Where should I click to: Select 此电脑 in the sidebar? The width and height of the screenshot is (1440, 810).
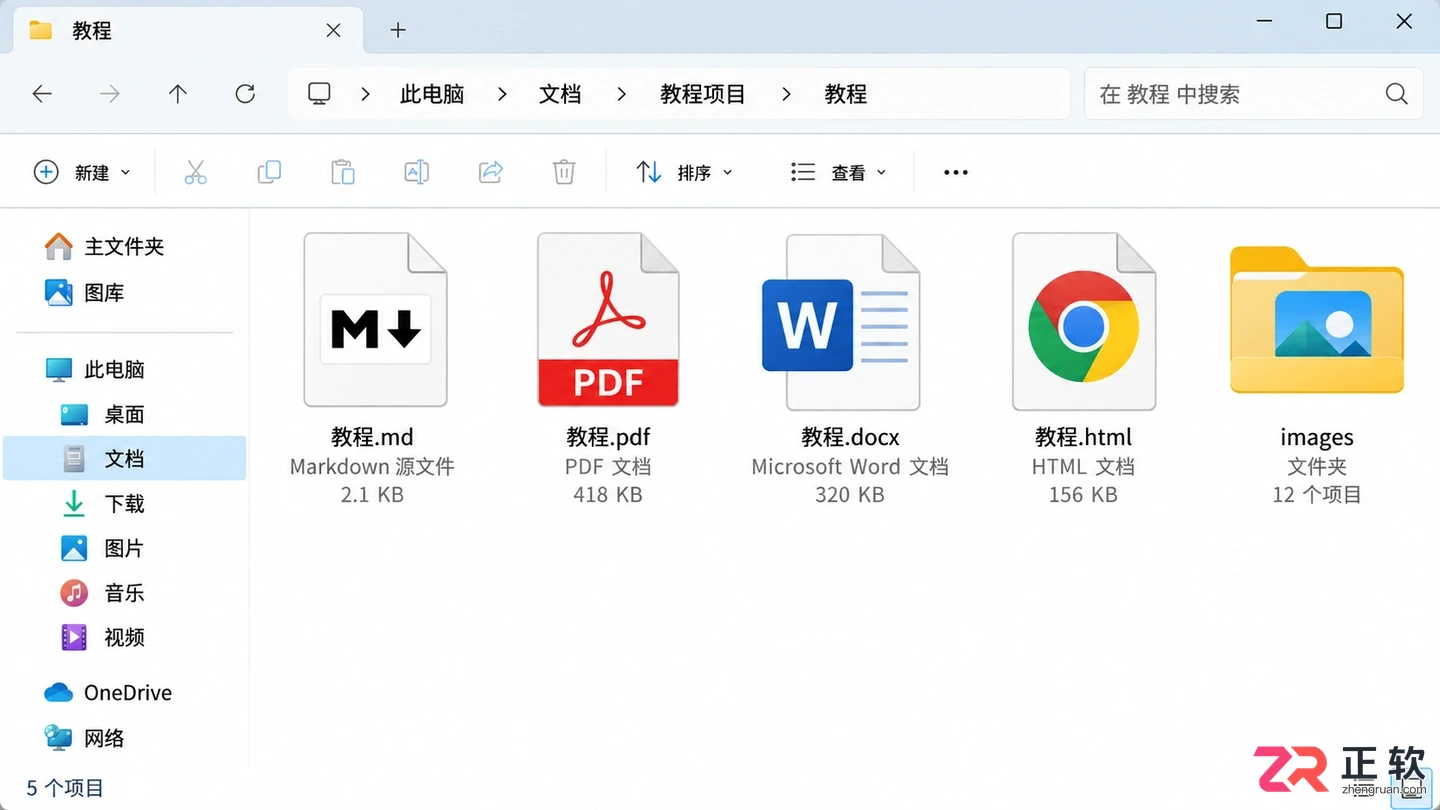point(95,370)
